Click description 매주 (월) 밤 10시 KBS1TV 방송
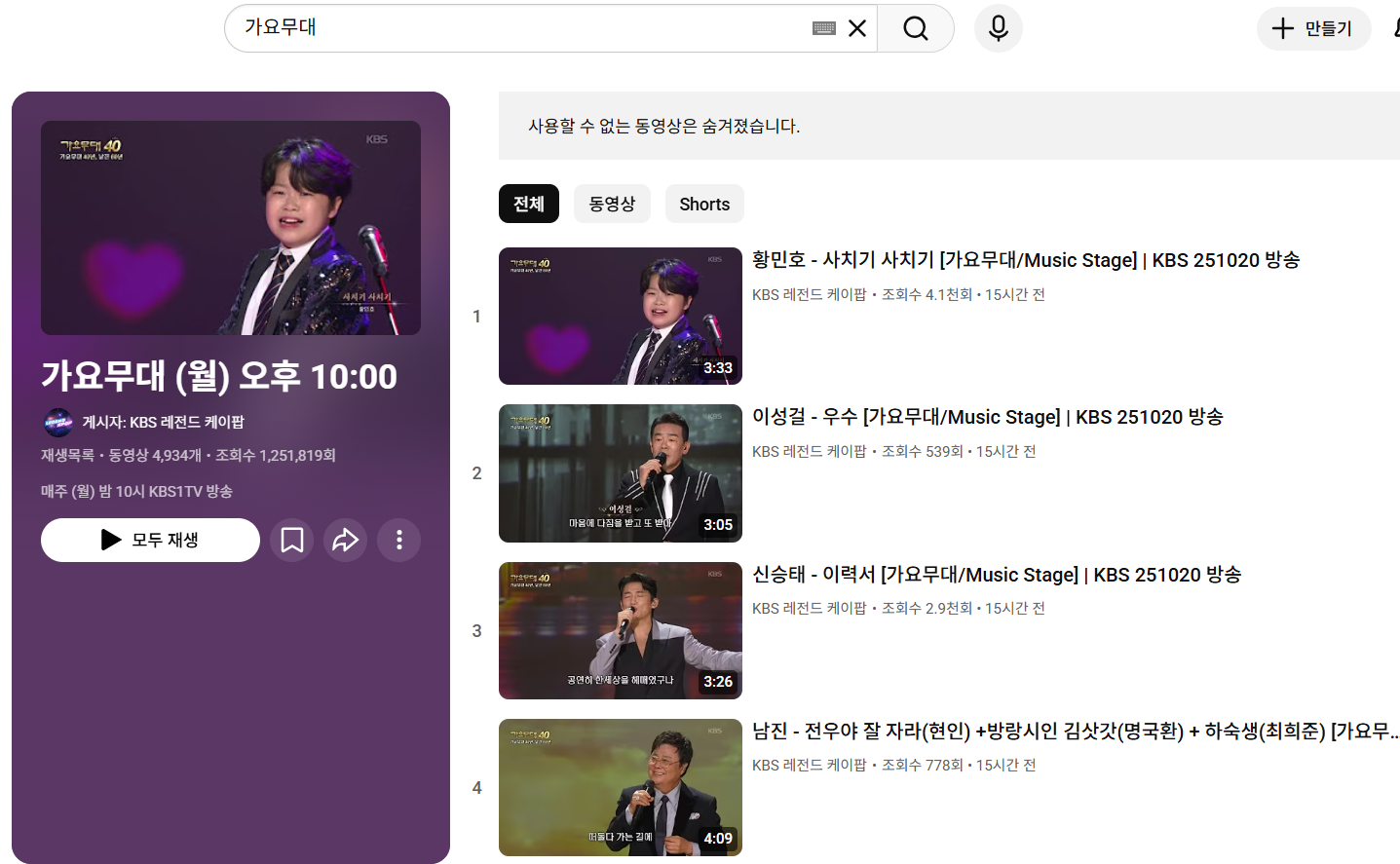The height and width of the screenshot is (864, 1400). (x=136, y=491)
